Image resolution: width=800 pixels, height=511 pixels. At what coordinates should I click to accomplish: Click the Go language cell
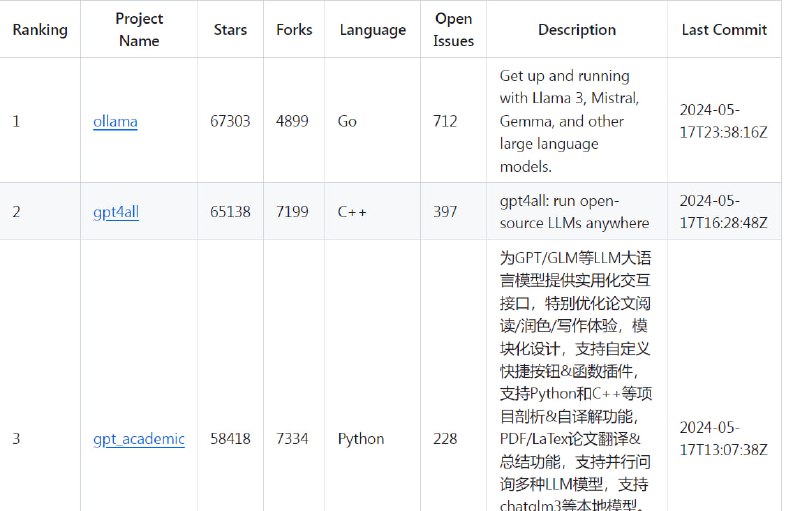(x=347, y=122)
